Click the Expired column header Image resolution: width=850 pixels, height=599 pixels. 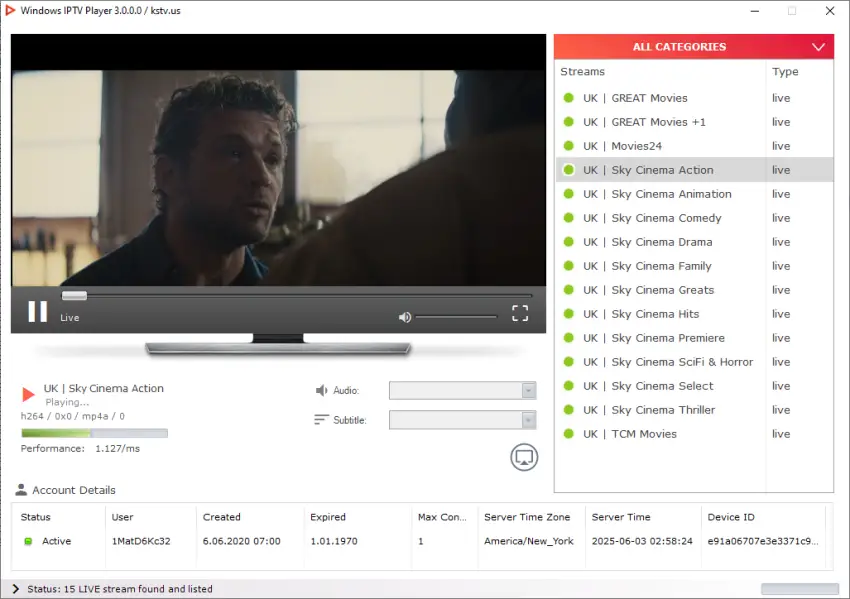(327, 517)
